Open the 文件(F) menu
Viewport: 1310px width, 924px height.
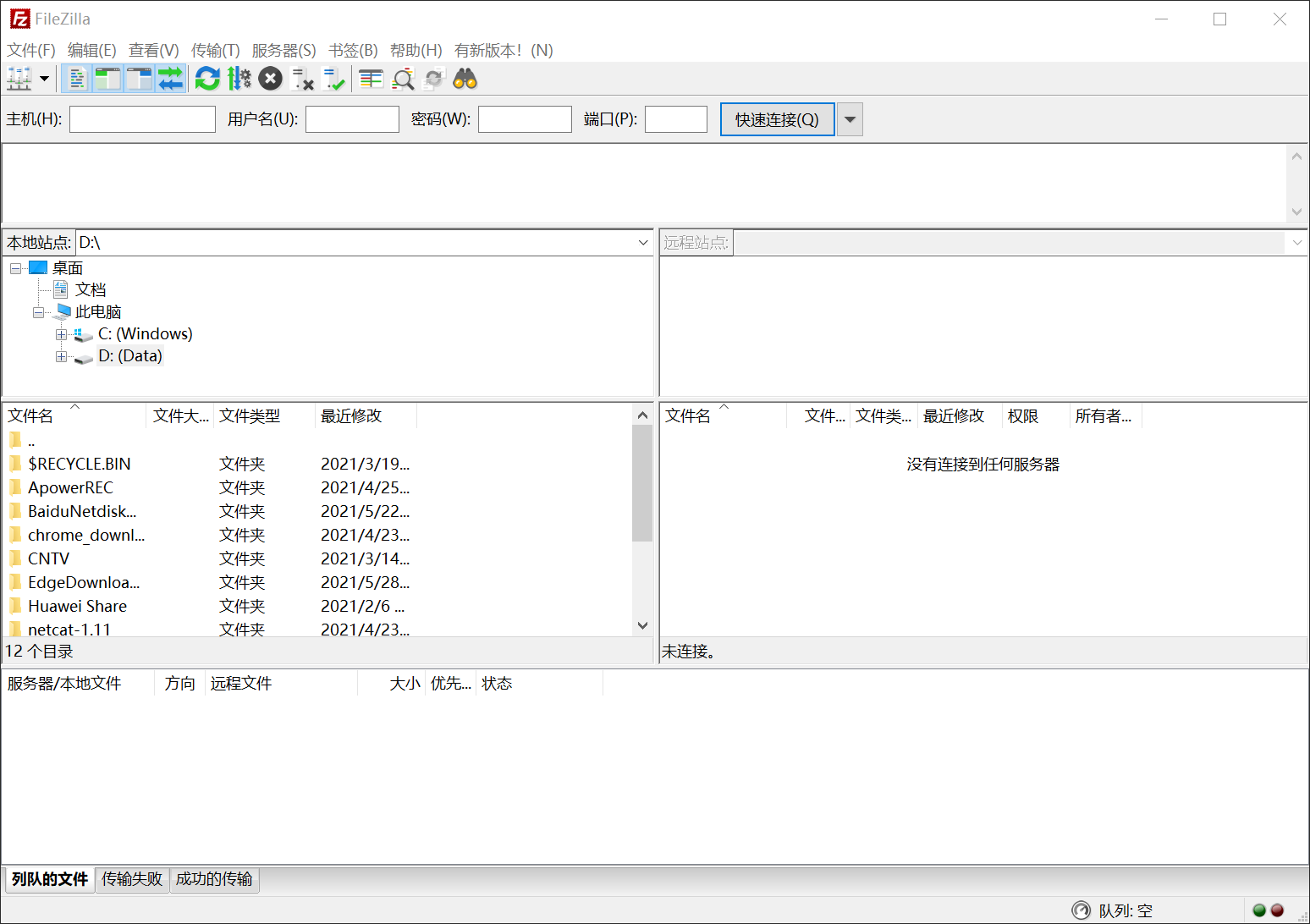click(31, 50)
